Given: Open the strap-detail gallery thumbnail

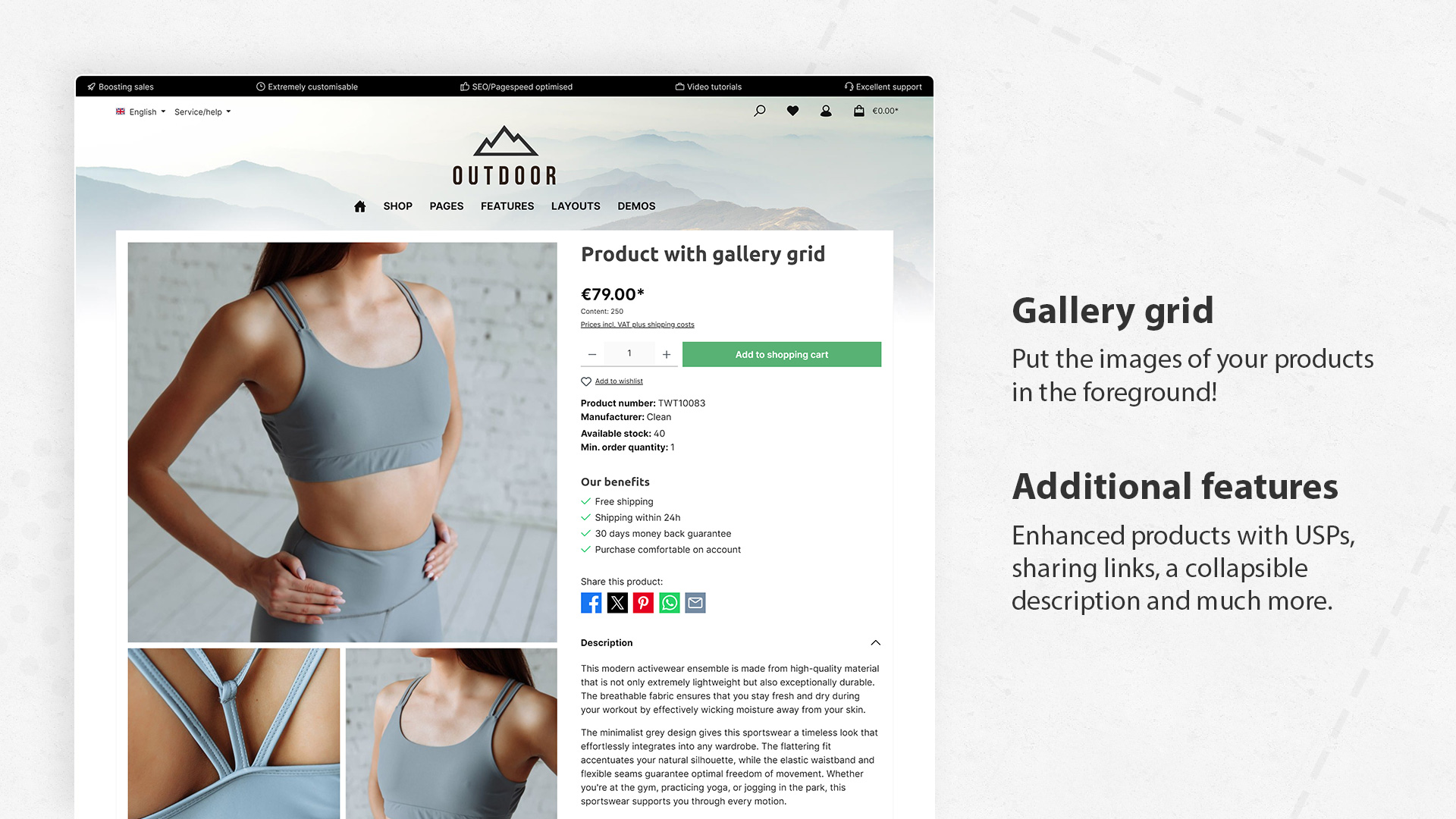Looking at the screenshot, I should (234, 733).
